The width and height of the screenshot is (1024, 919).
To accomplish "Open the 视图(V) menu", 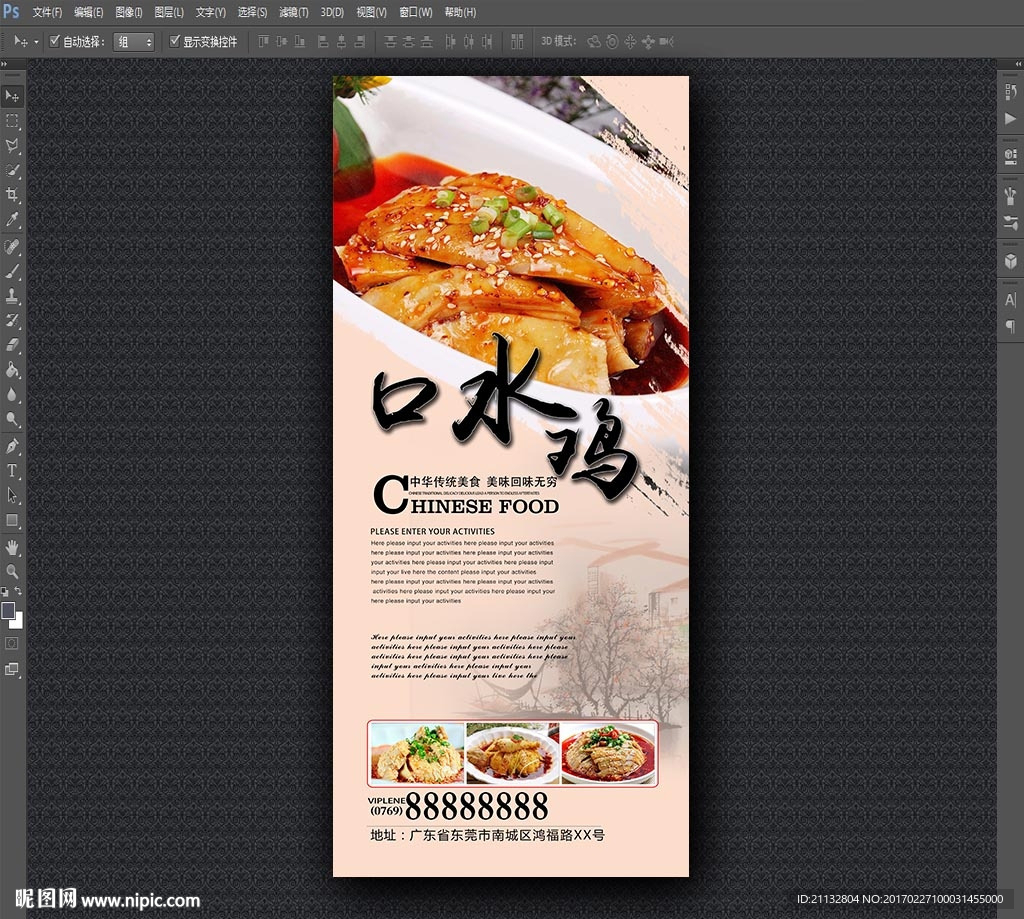I will 371,12.
